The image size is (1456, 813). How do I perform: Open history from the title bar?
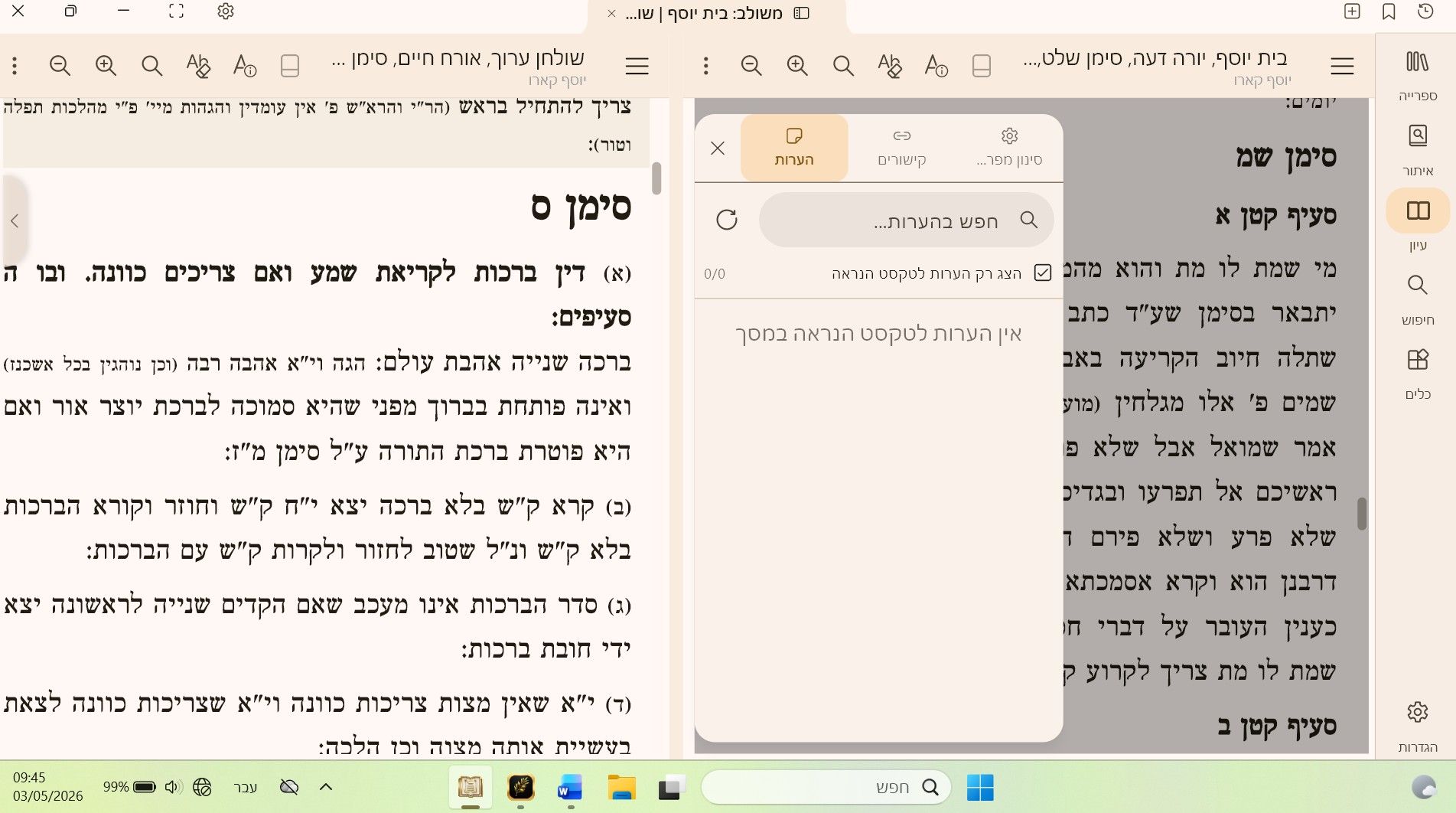(1425, 11)
